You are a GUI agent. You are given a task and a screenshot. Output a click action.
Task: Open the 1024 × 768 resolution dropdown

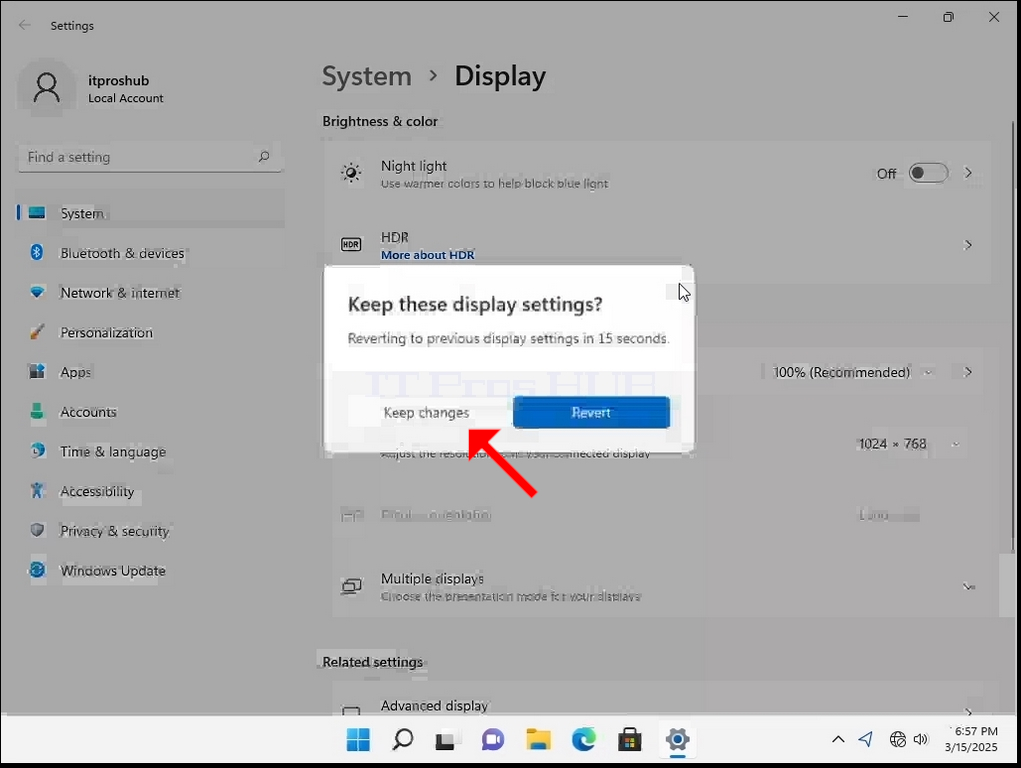pyautogui.click(x=909, y=444)
